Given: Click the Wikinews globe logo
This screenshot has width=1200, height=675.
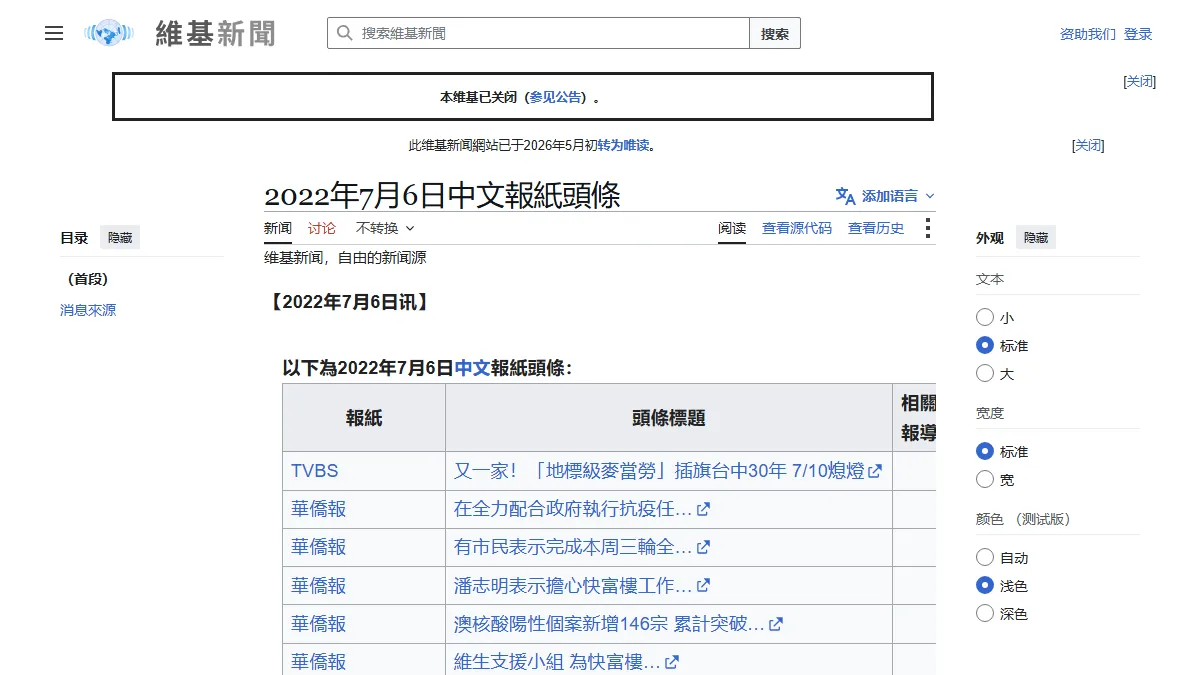Looking at the screenshot, I should [109, 33].
